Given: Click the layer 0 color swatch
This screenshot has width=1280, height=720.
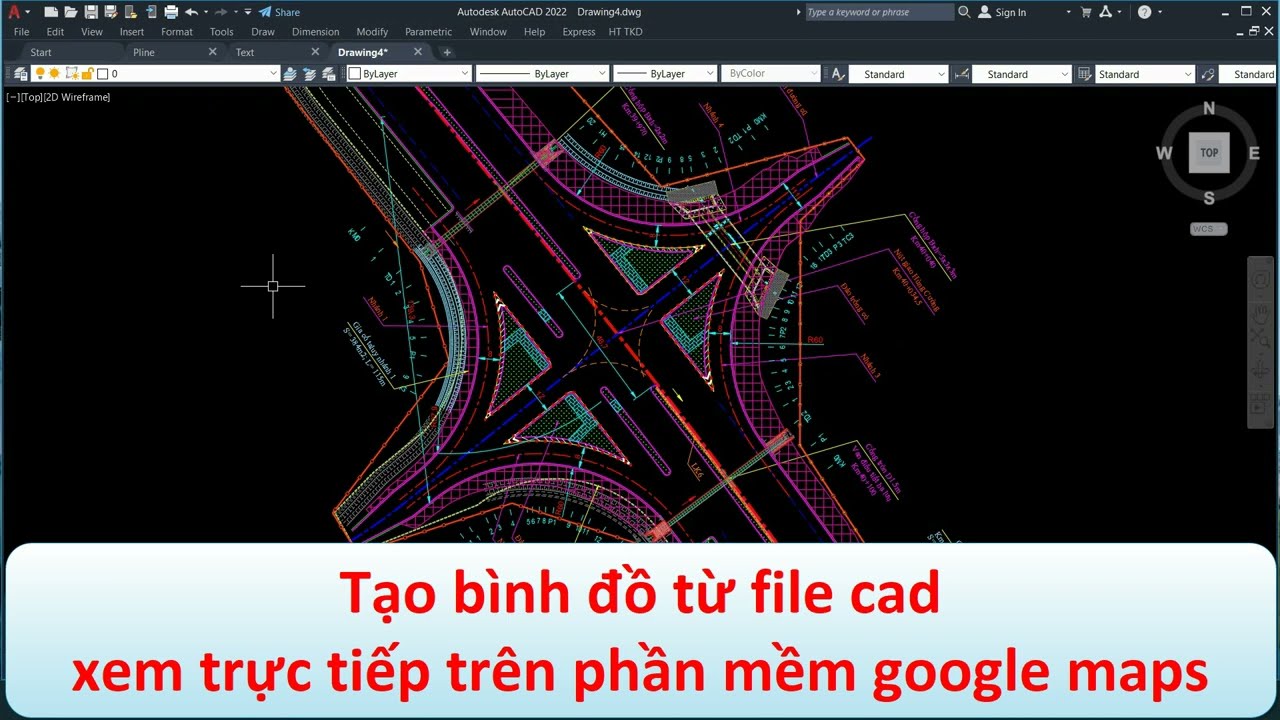Looking at the screenshot, I should [102, 74].
